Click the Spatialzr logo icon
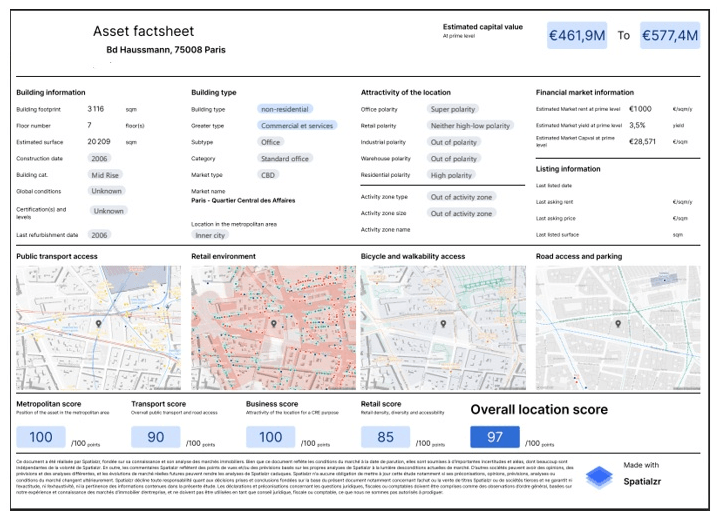 click(x=598, y=476)
